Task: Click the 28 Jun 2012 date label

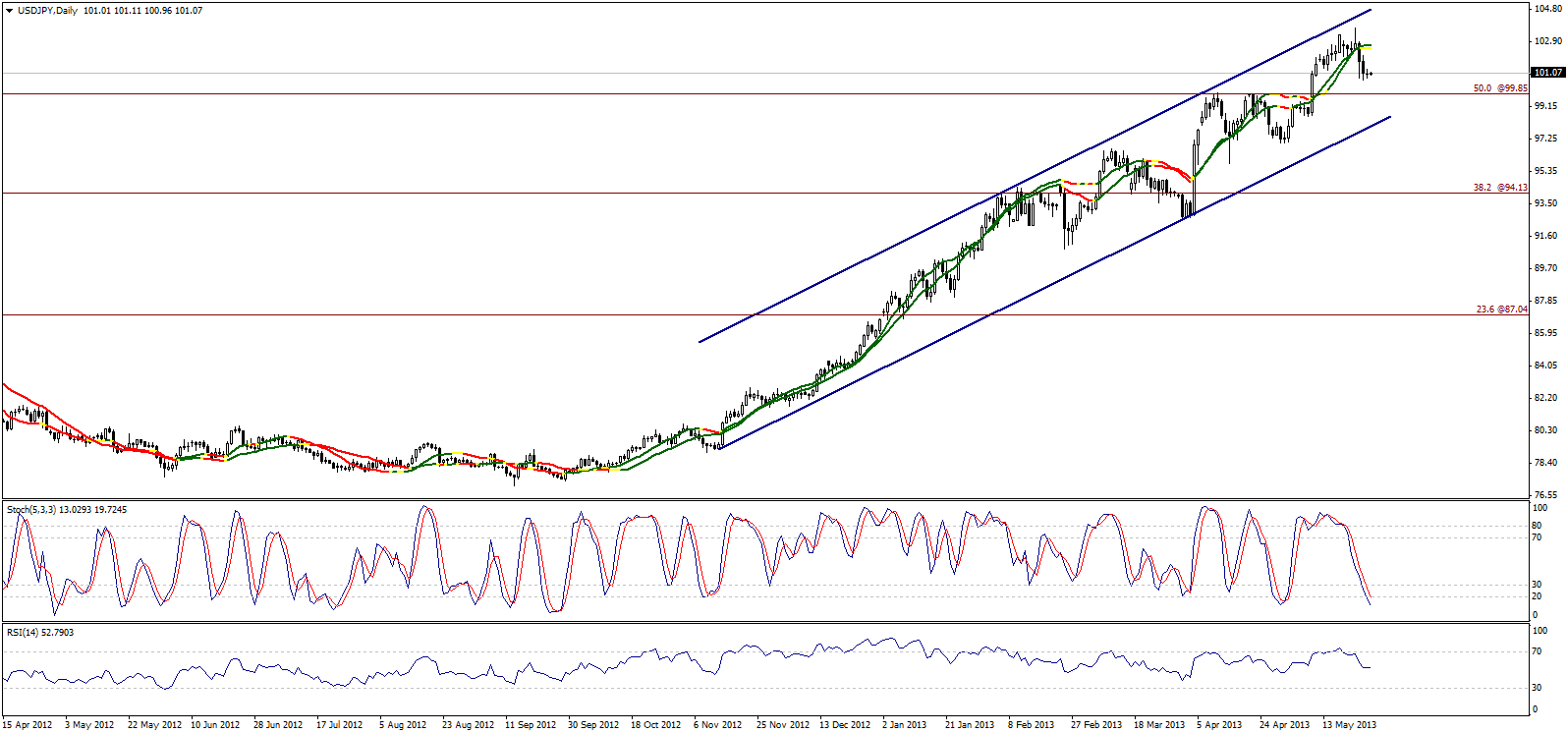Action: pos(278,725)
